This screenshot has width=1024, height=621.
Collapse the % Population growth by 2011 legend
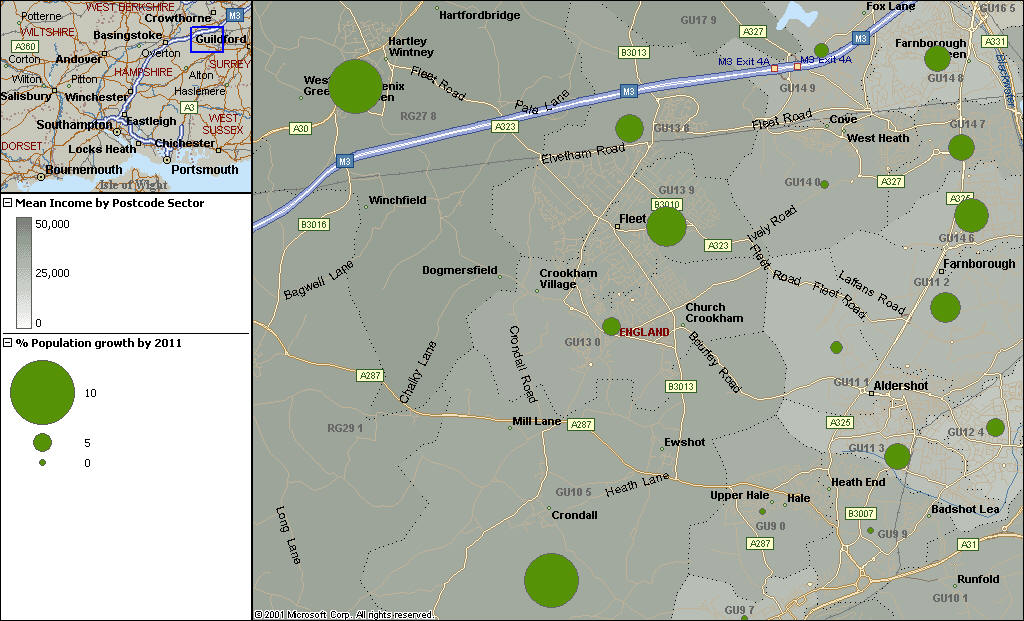pyautogui.click(x=8, y=343)
